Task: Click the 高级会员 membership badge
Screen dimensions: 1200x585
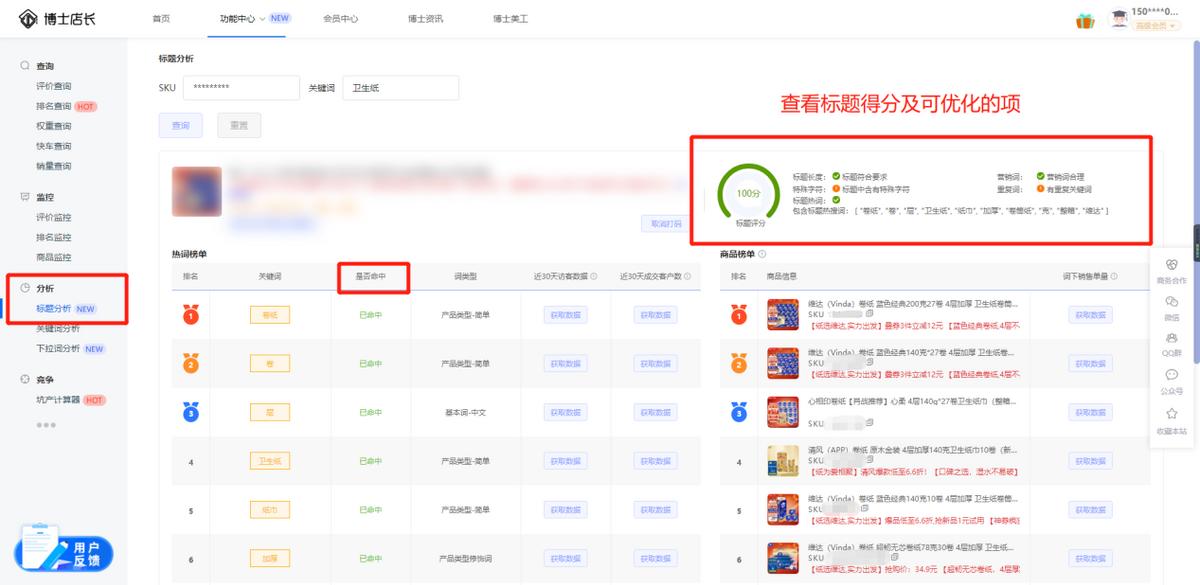Action: [x=1155, y=26]
